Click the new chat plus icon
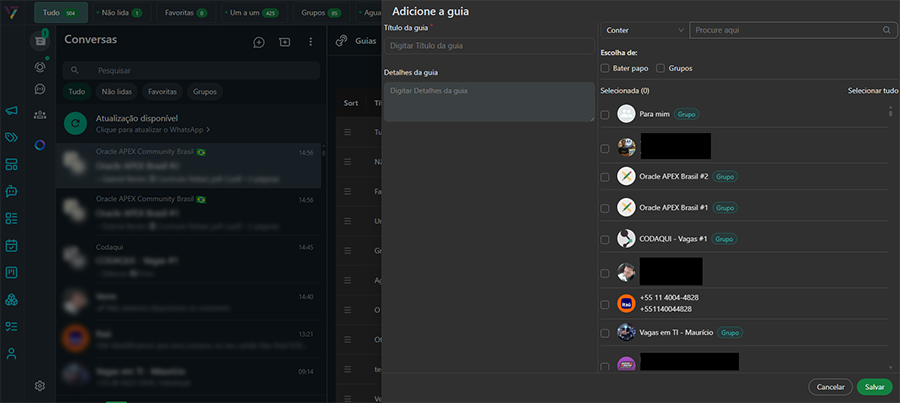Viewport: 900px width, 403px height. [259, 42]
